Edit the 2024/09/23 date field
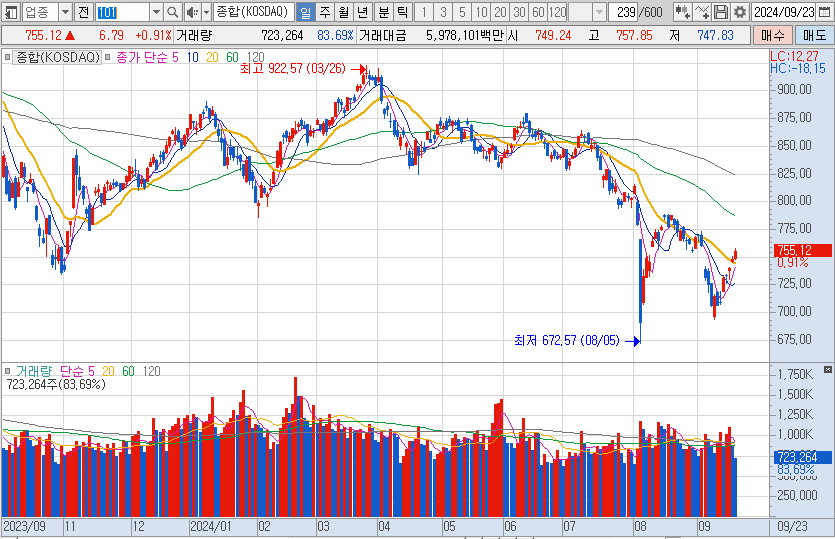The height and width of the screenshot is (539, 835). point(784,12)
